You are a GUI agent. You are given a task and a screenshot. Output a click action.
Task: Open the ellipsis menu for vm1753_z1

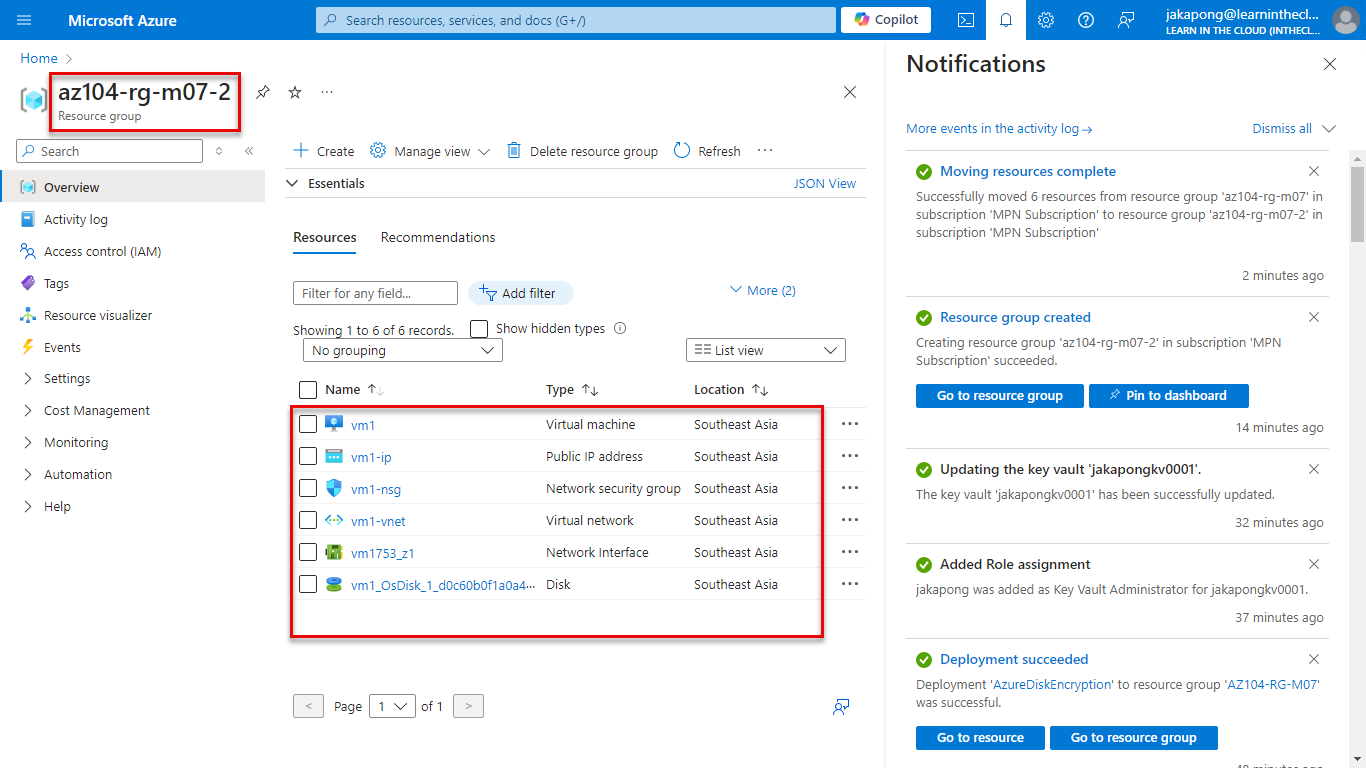(x=850, y=552)
